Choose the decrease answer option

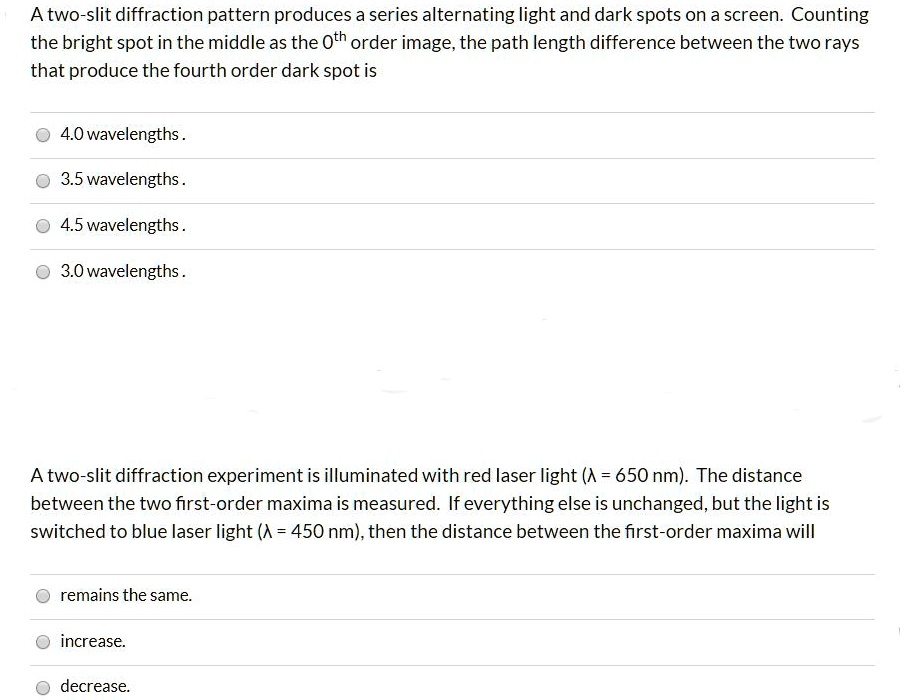tap(43, 686)
